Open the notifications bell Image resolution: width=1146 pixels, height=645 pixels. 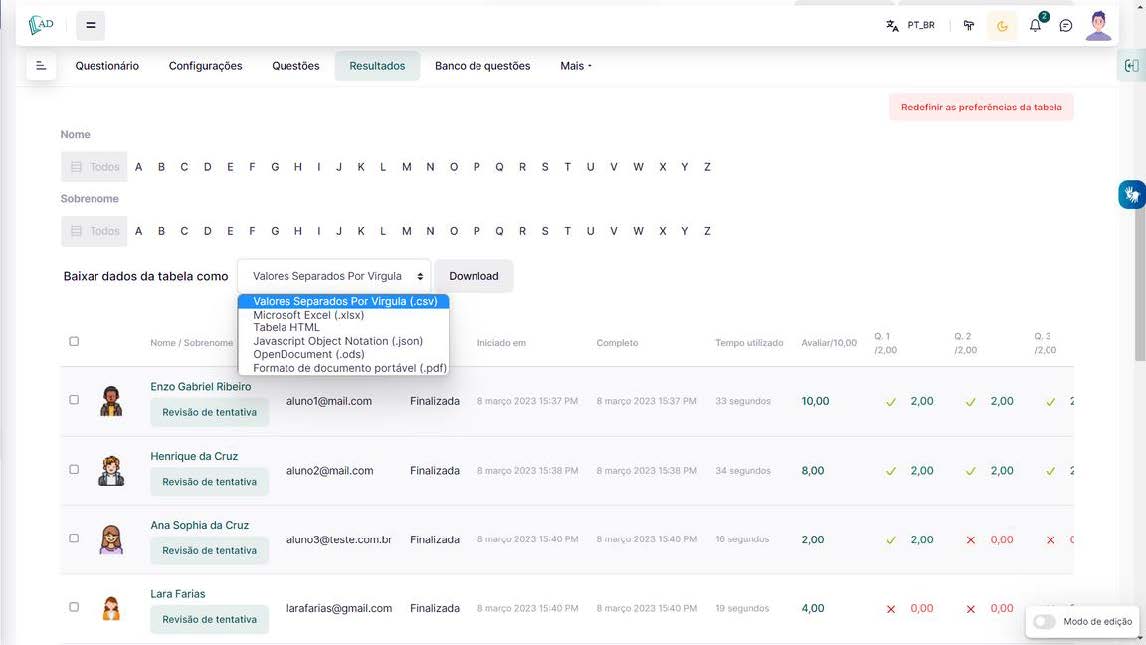[1035, 26]
